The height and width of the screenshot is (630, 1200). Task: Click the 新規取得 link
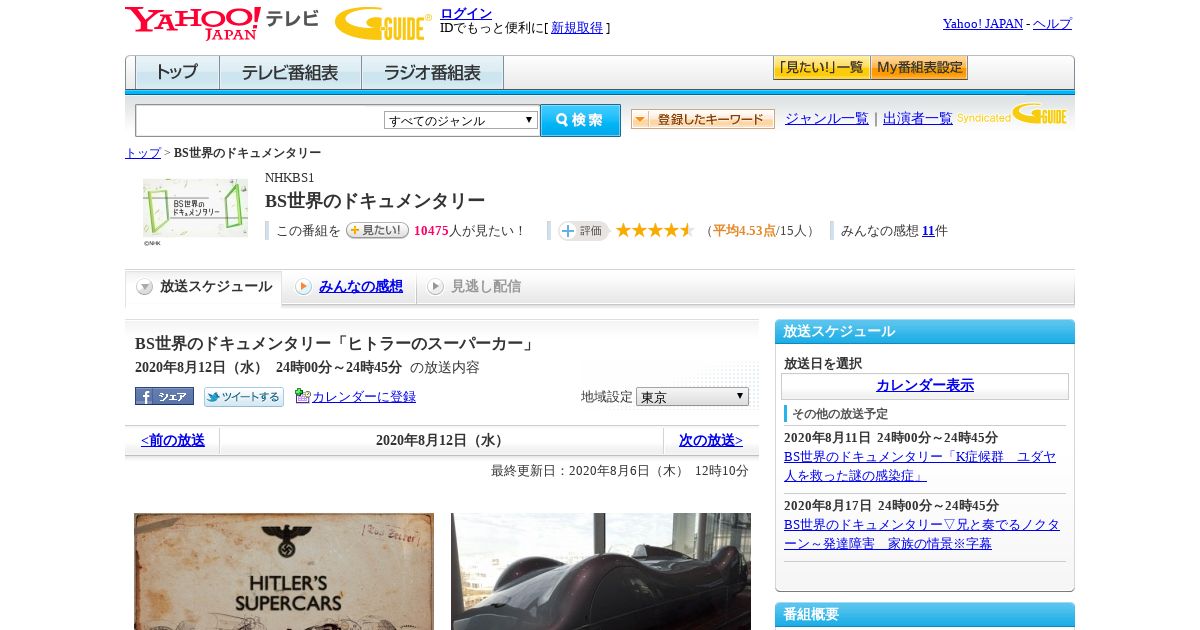[577, 28]
